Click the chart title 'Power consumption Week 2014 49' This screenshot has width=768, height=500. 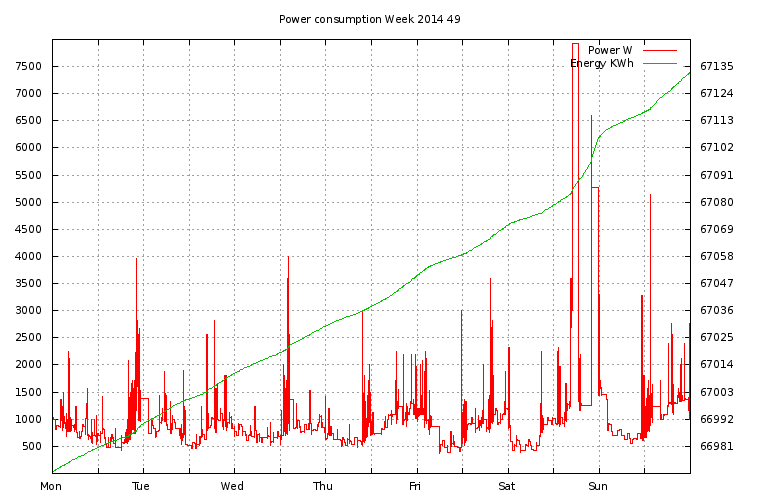370,19
